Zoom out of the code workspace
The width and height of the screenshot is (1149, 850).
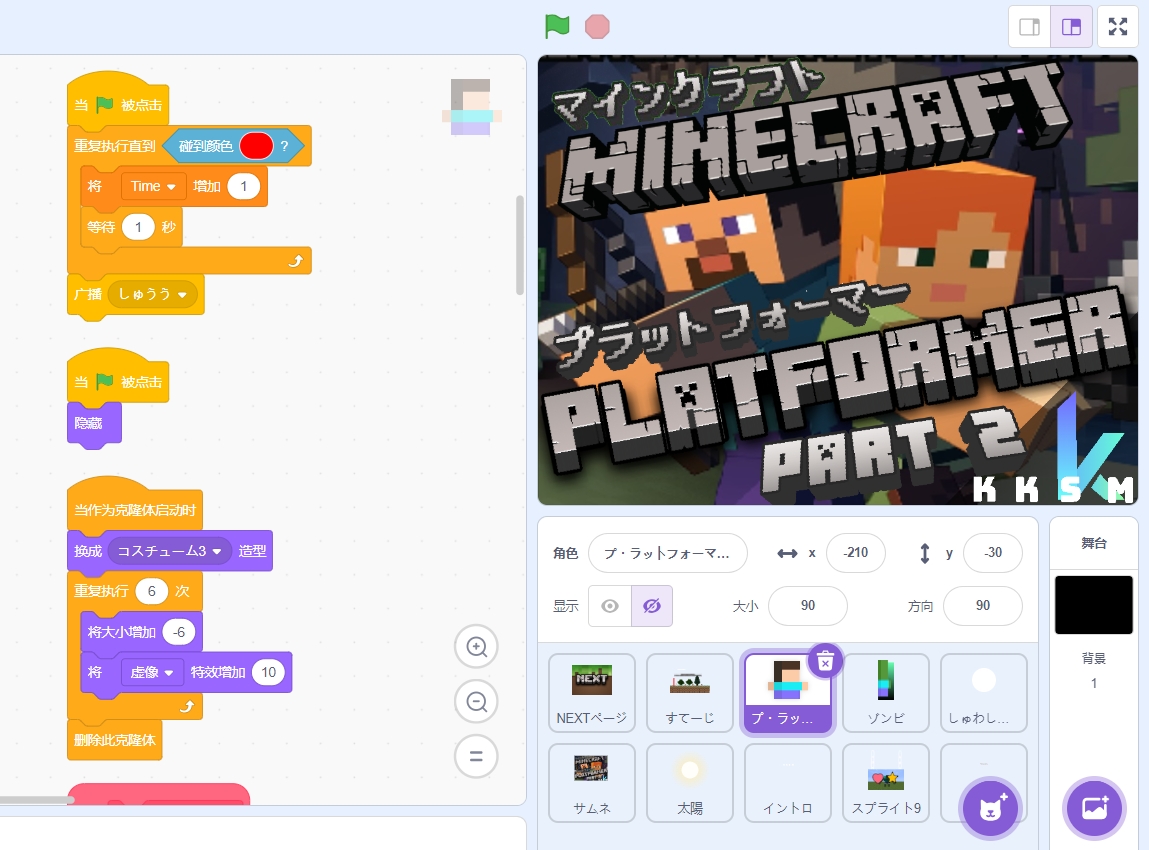pyautogui.click(x=476, y=702)
